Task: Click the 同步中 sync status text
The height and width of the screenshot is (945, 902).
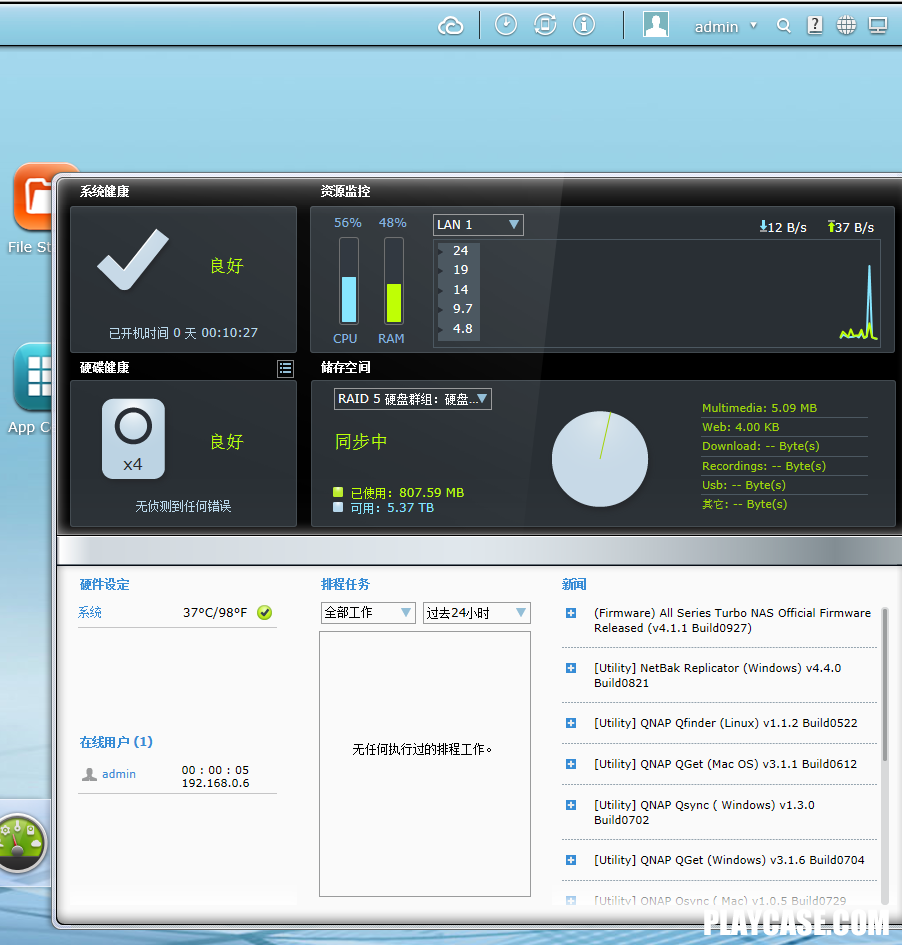Action: (361, 442)
